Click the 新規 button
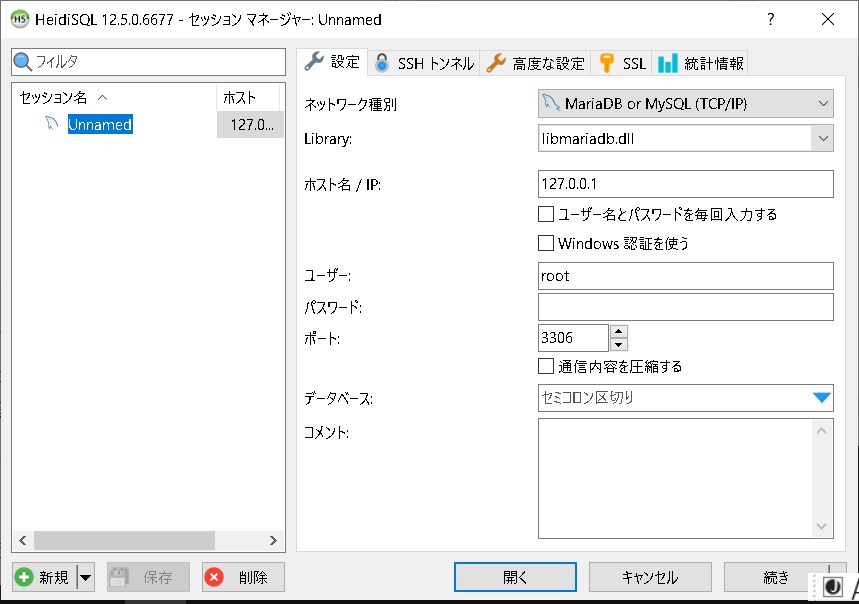The height and width of the screenshot is (604, 859). pyautogui.click(x=45, y=577)
